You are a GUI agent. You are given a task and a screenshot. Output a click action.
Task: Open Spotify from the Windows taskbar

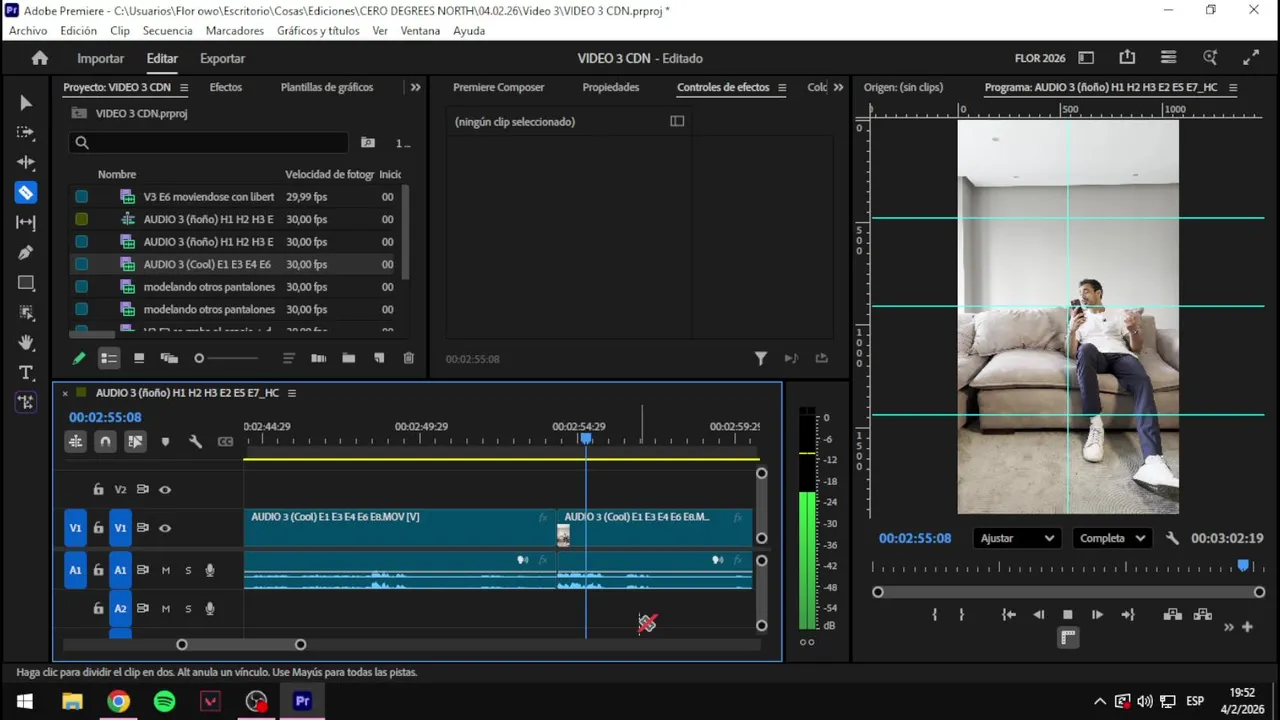tap(164, 701)
